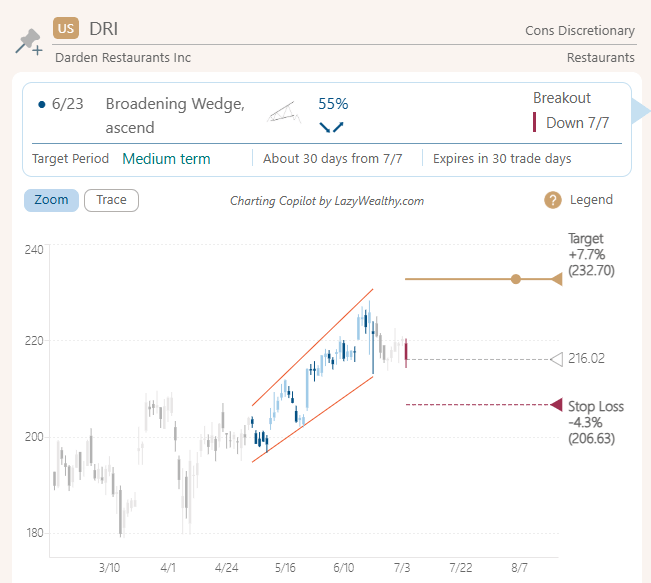Open the Cons Discretionary sector
Viewport: 651px width, 583px height.
point(580,31)
